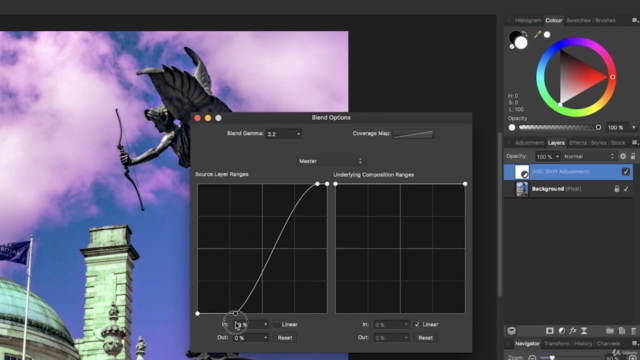
Task: Click the colour opacity slider handle
Action: pyautogui.click(x=598, y=127)
